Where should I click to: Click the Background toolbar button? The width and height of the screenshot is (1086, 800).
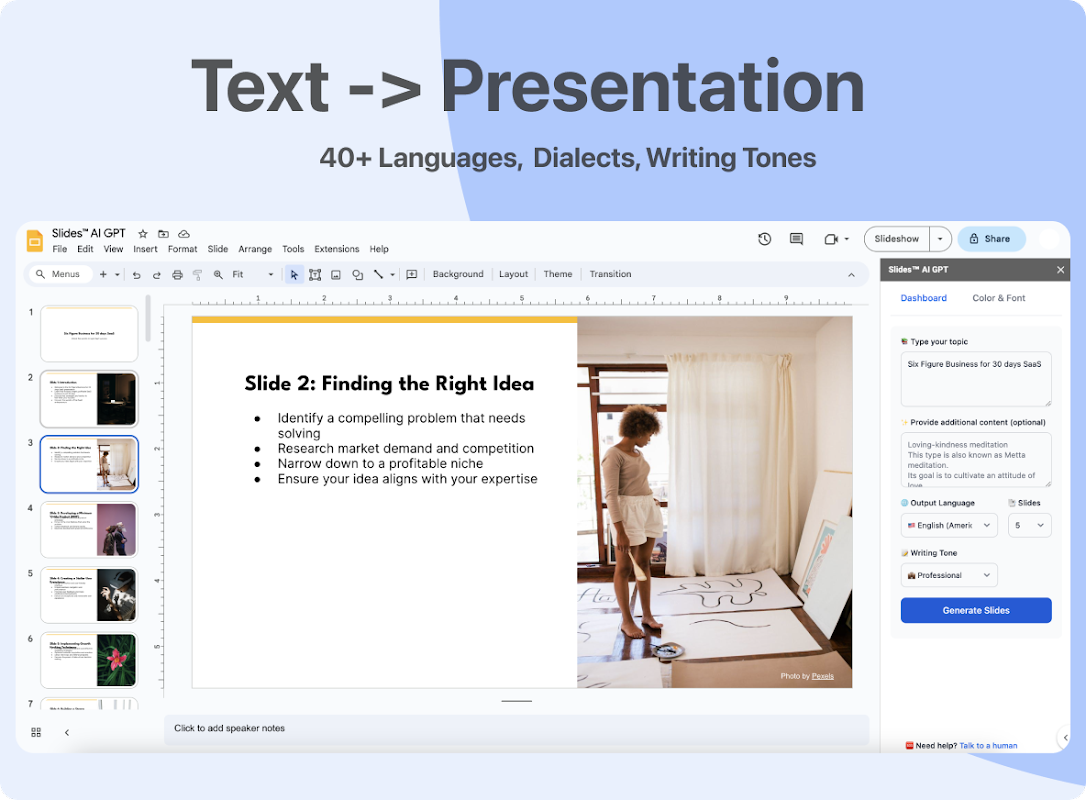(x=458, y=274)
